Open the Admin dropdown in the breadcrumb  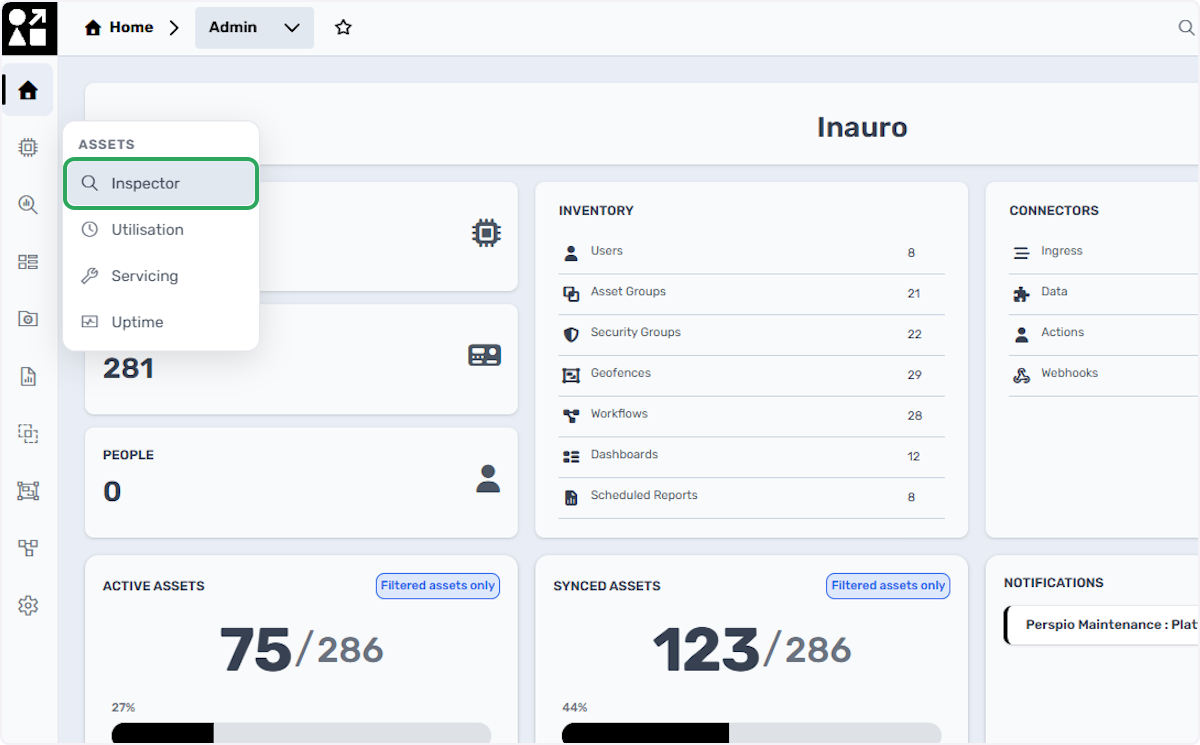[254, 28]
